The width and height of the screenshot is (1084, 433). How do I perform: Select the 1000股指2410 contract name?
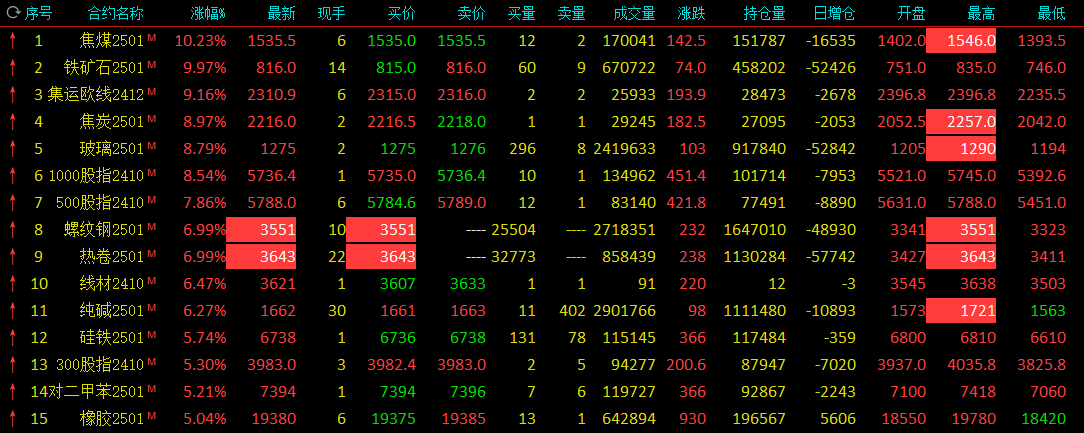96,176
